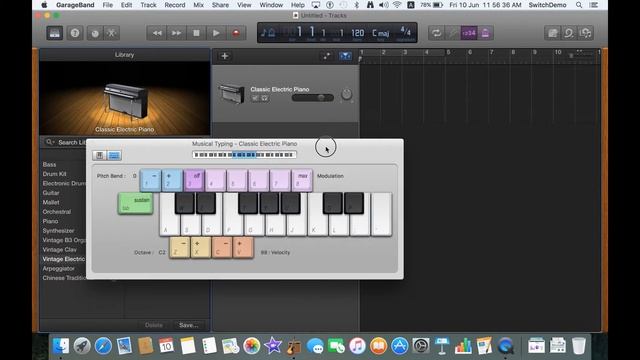Viewport: 640px width, 360px height.
Task: Open Spotlight search in menu bar
Action: click(579, 5)
